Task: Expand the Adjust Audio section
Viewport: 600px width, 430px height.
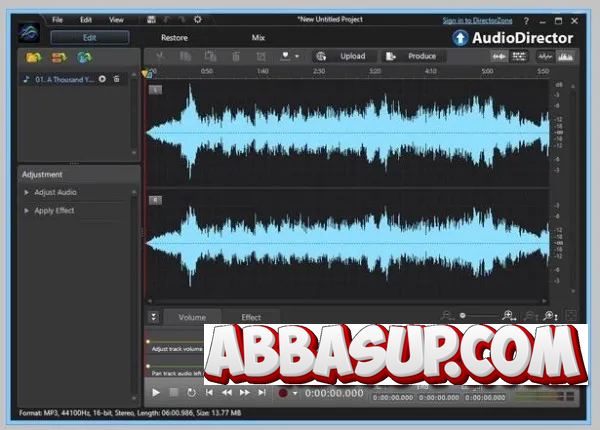Action: click(x=26, y=192)
